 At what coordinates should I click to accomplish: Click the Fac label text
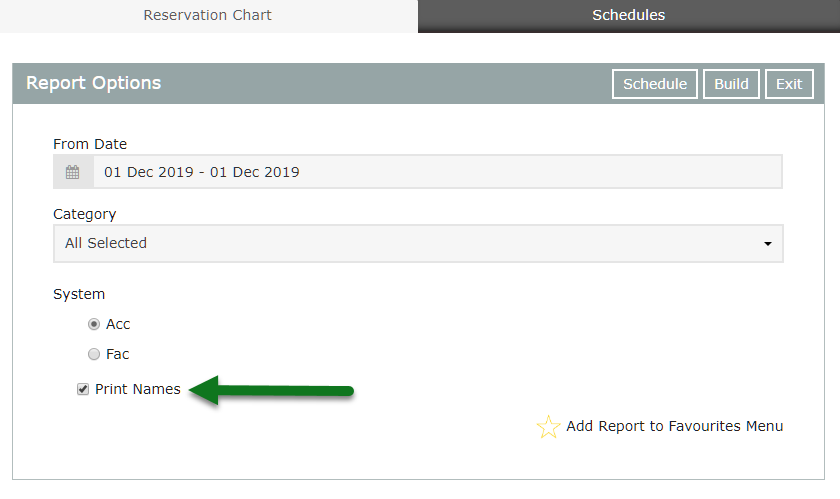(117, 354)
